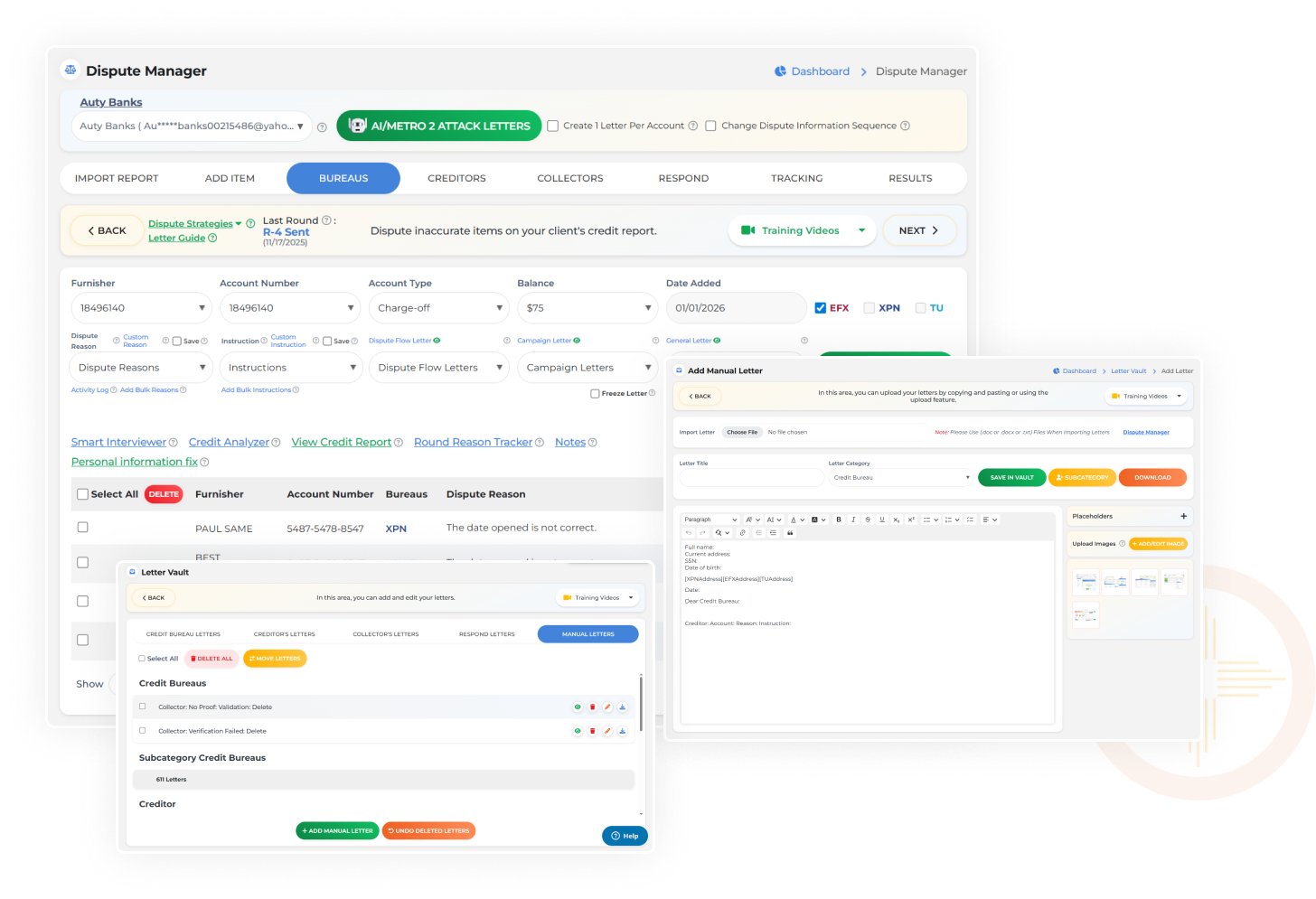The height and width of the screenshot is (899, 1316).
Task: Delete the 'Verification Failed' letter using trash icon
Action: 593,731
